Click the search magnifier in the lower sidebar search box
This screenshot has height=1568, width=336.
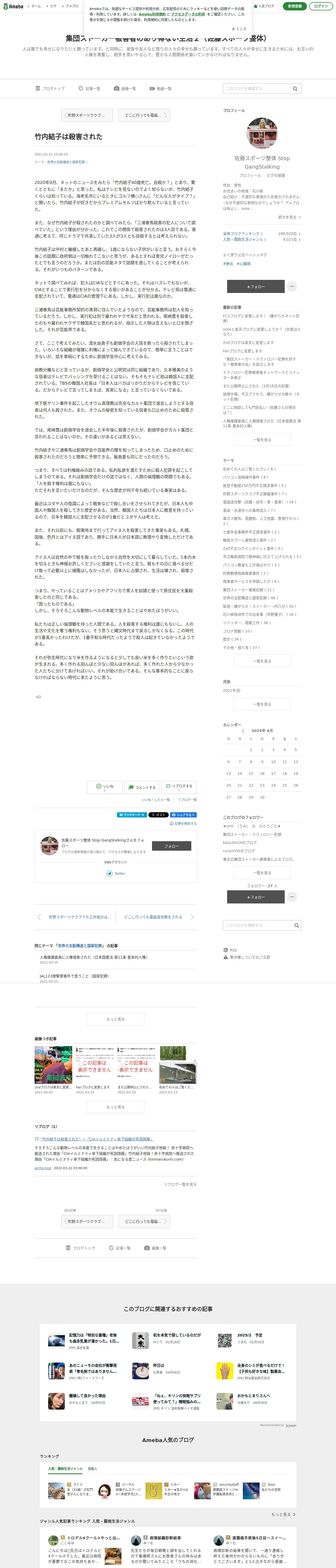[x=297, y=925]
